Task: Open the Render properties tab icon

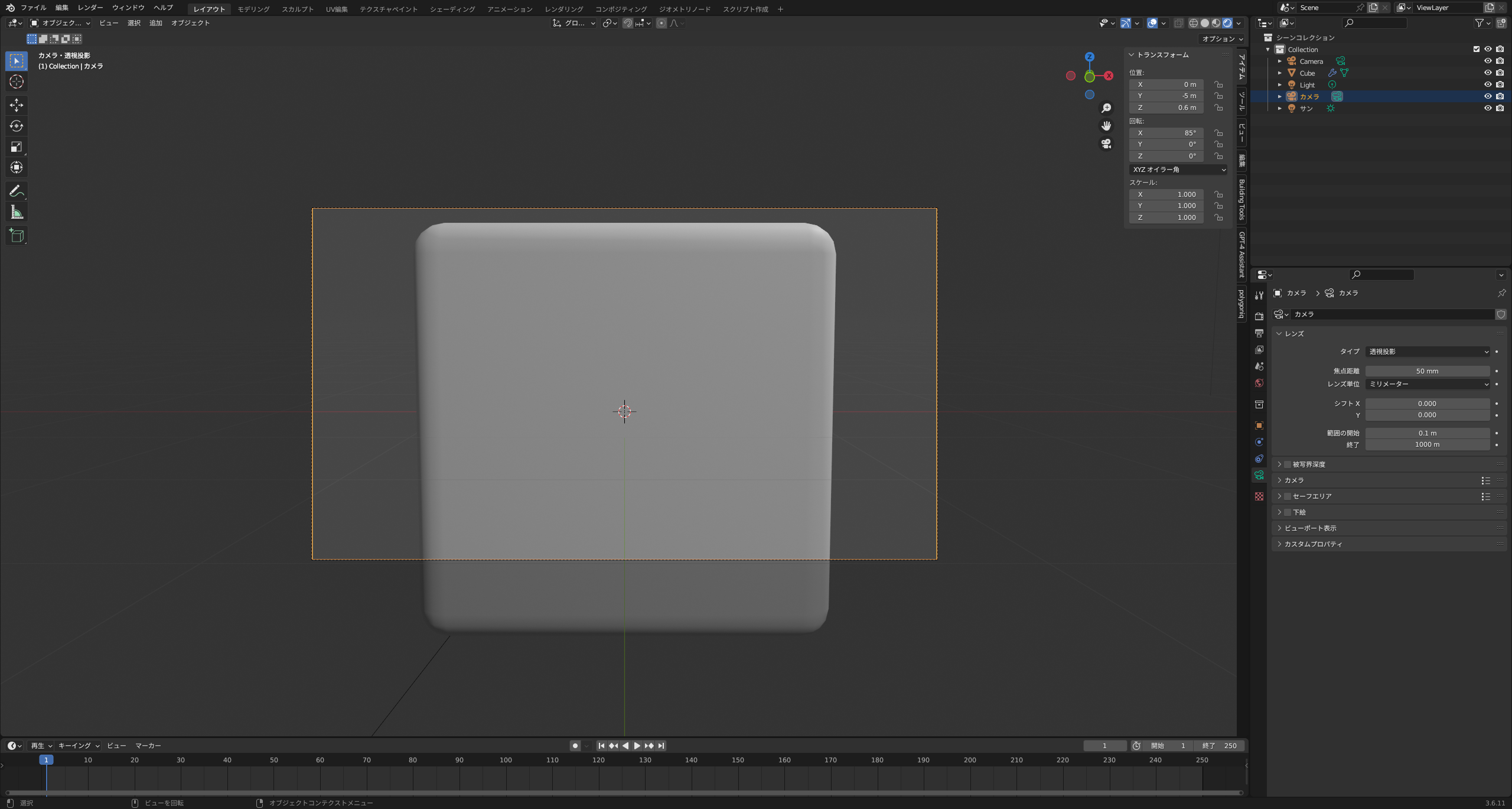Action: tap(1259, 316)
